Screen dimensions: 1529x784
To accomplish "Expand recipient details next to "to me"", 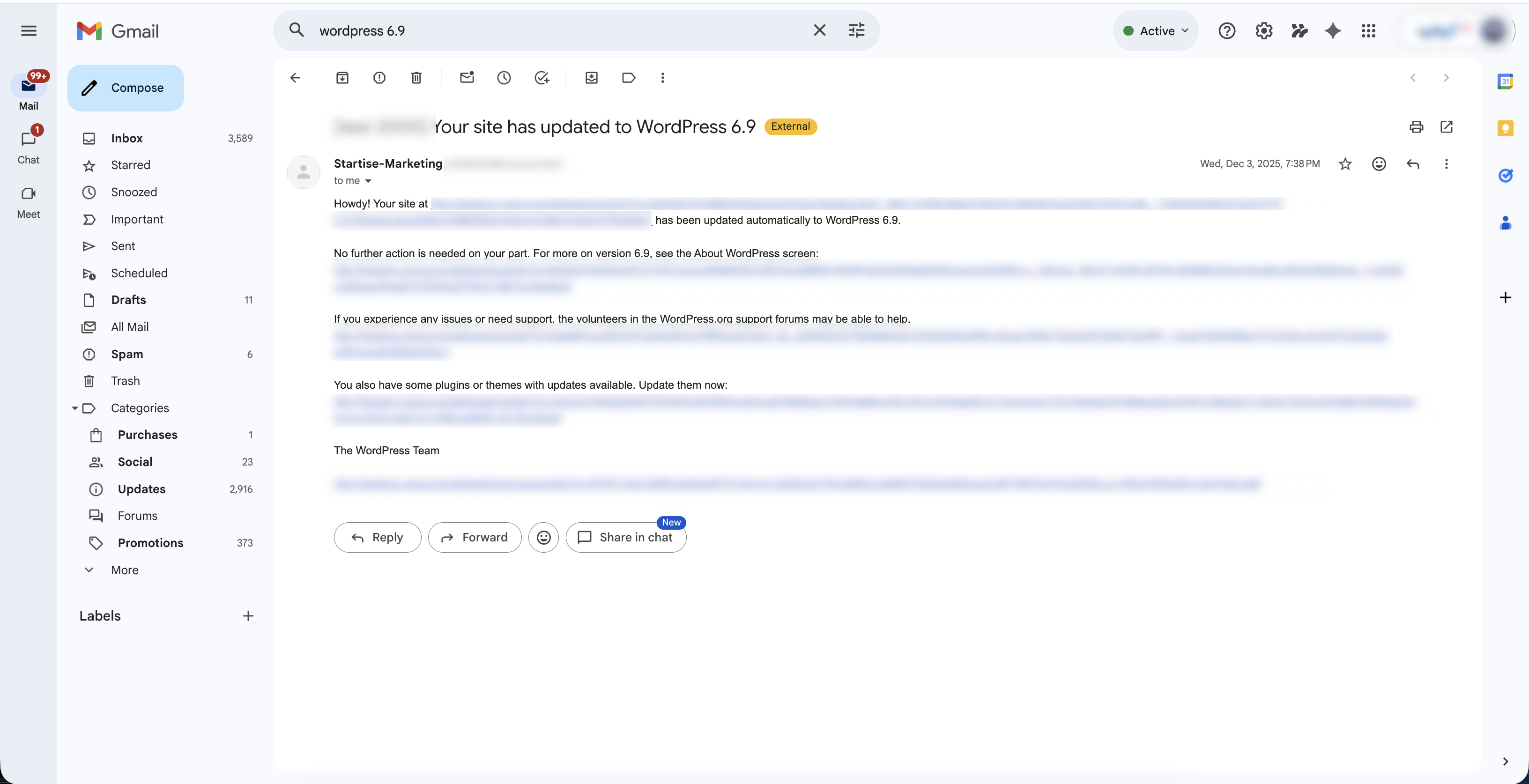I will [368, 181].
